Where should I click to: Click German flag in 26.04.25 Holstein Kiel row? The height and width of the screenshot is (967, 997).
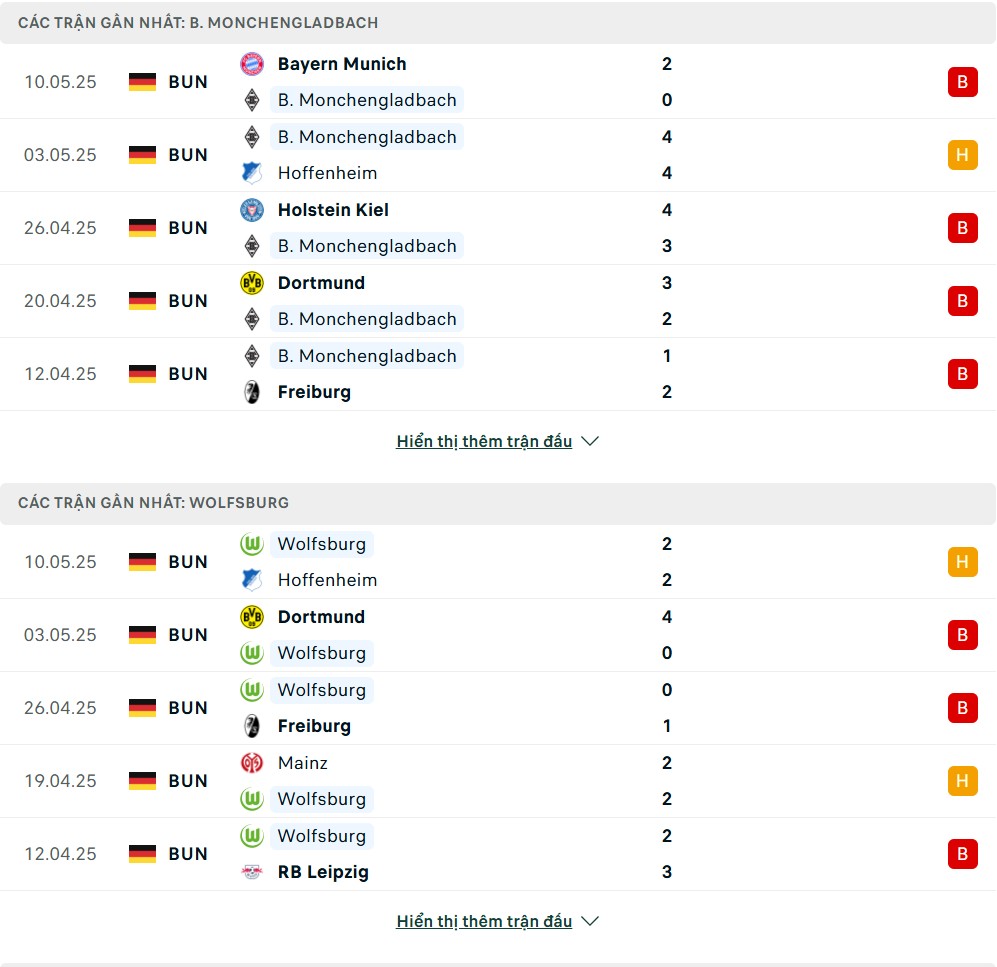coord(142,228)
